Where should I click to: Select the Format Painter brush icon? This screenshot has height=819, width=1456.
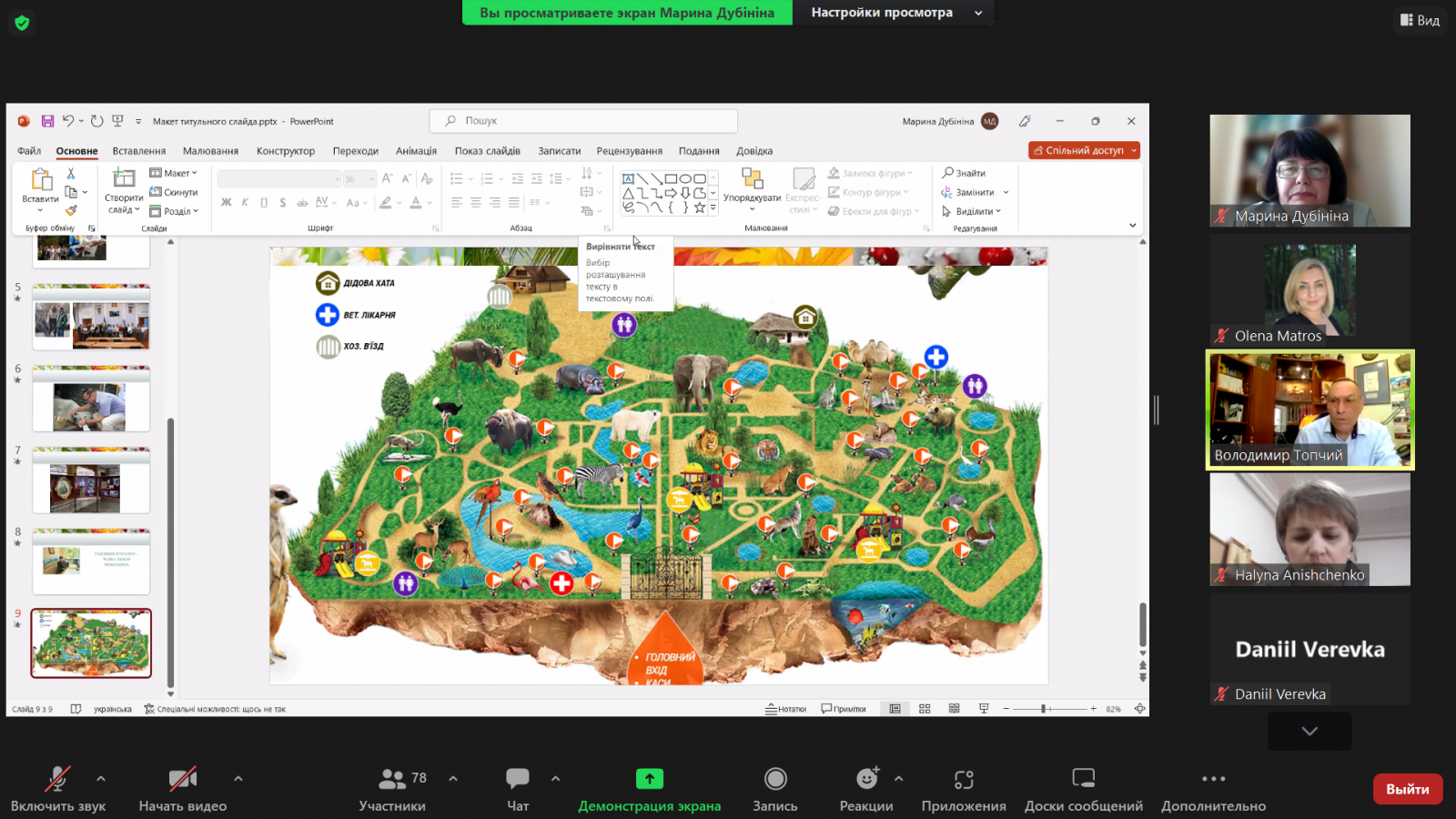(71, 211)
